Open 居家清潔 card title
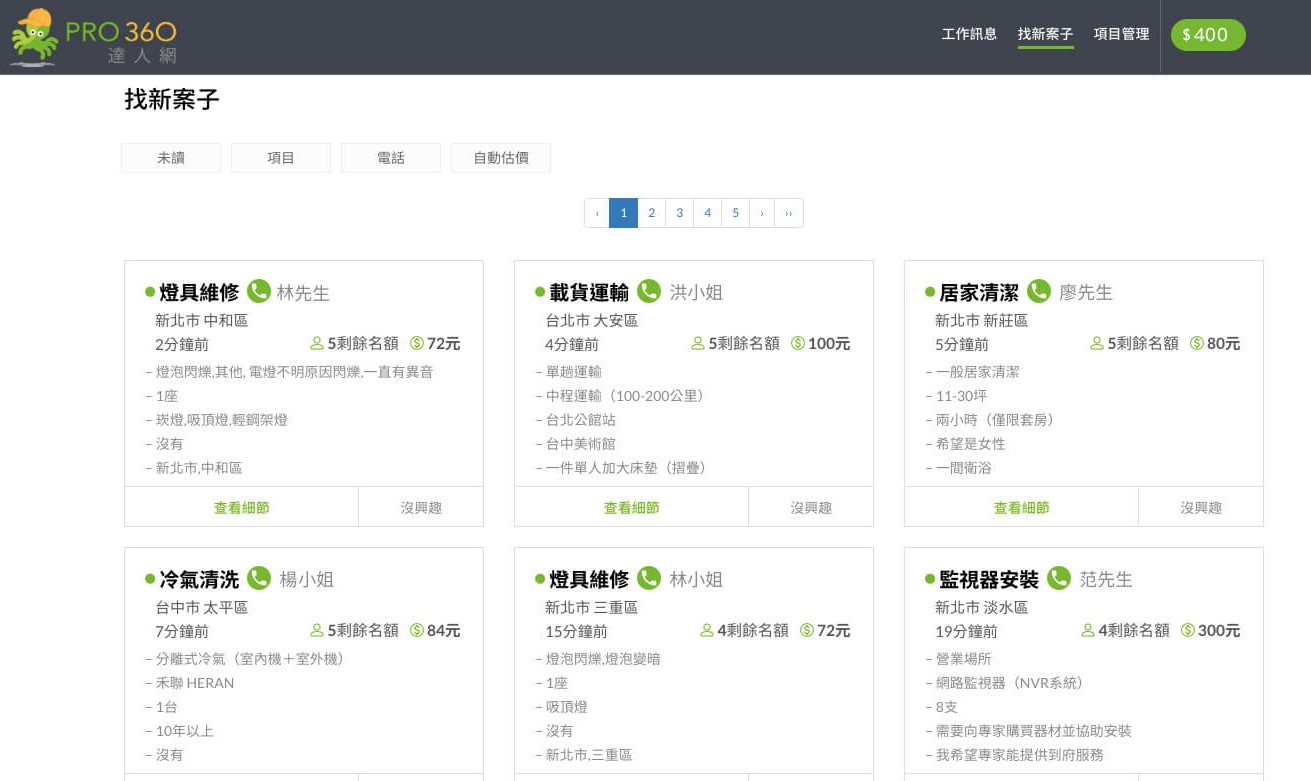 pos(979,292)
